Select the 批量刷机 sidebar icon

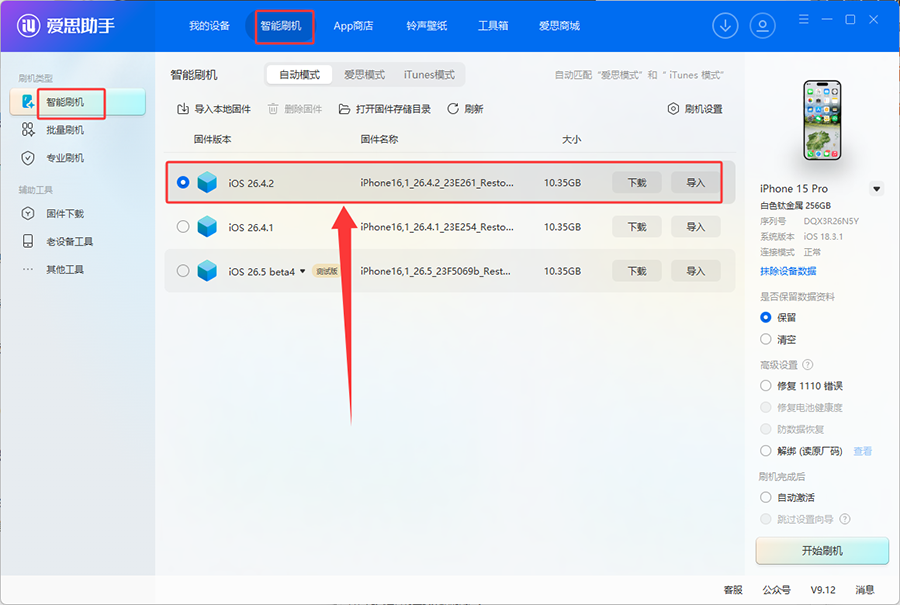(x=28, y=130)
